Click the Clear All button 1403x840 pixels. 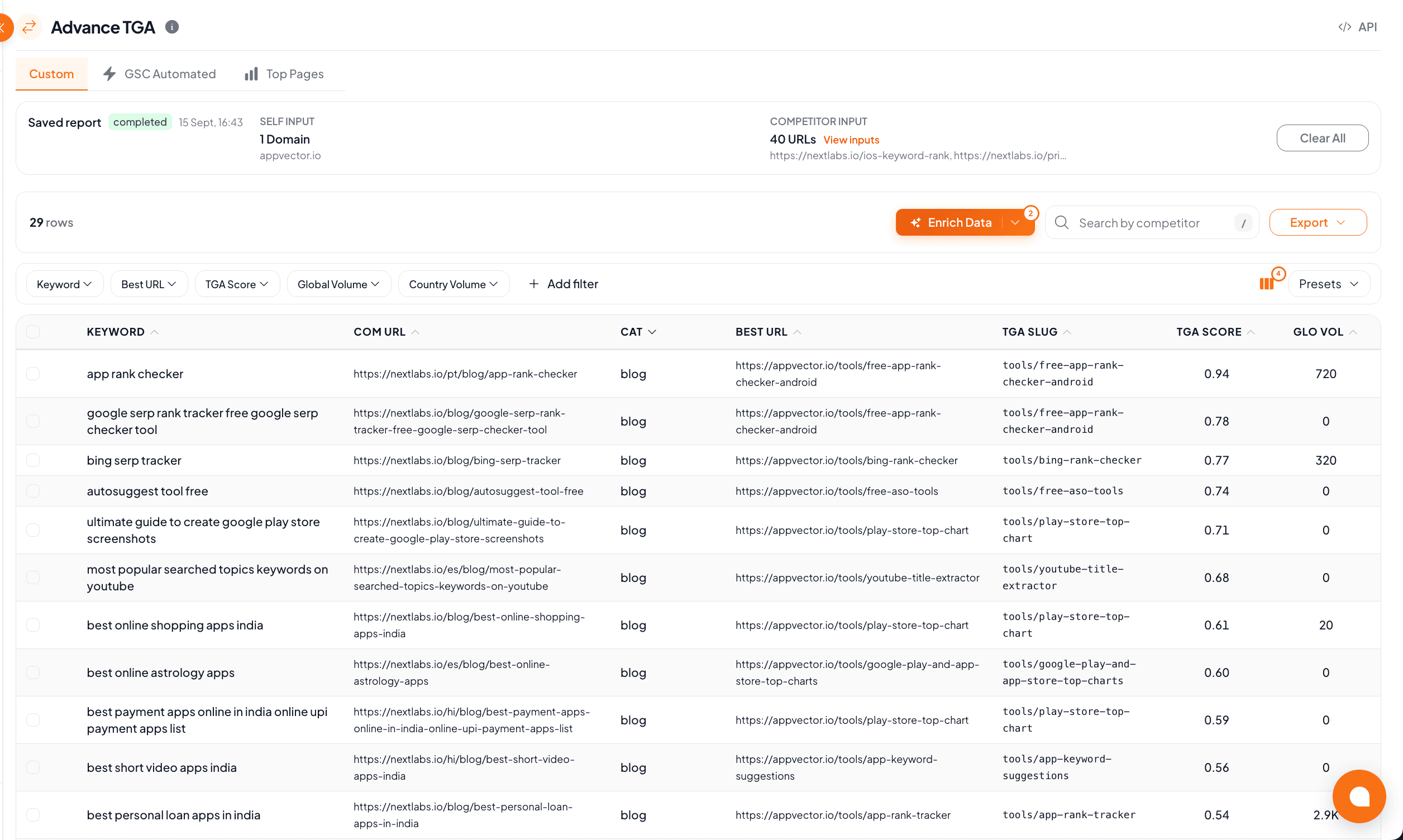pyautogui.click(x=1322, y=138)
